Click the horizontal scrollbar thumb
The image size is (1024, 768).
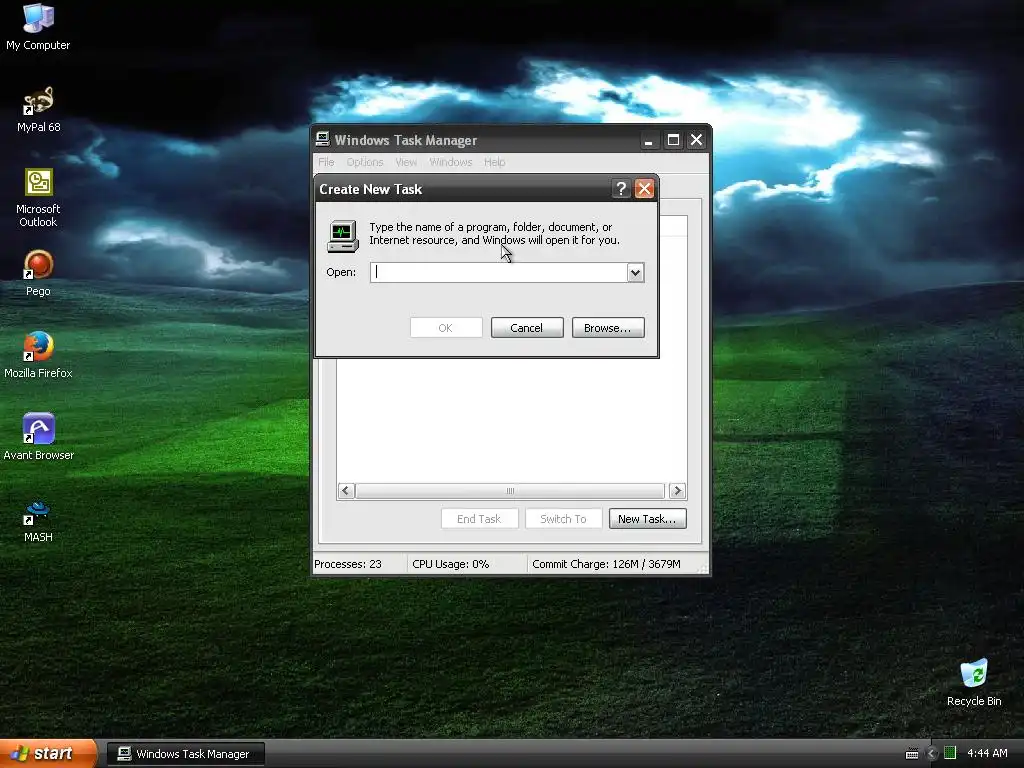coord(510,490)
